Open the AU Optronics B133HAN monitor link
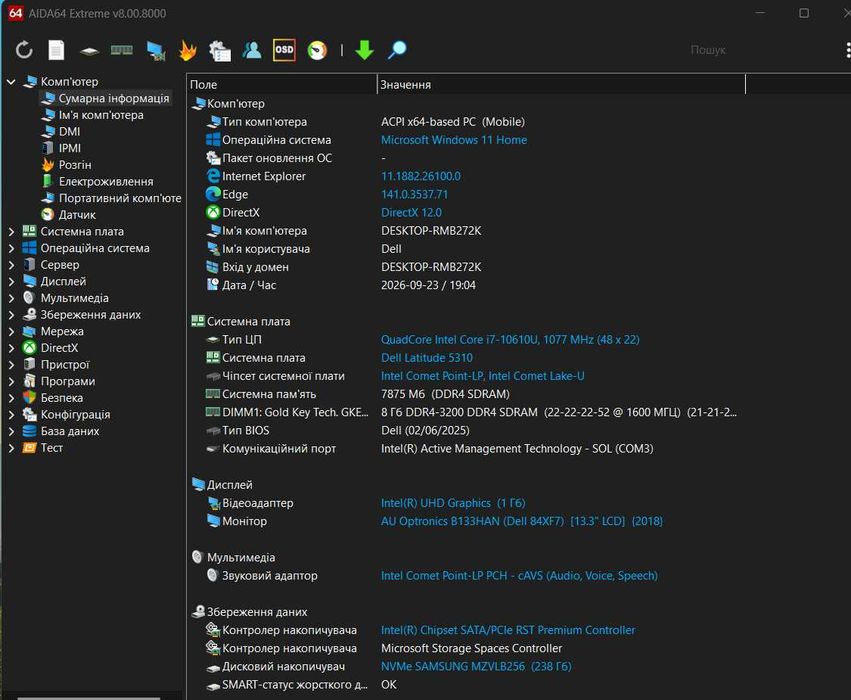The image size is (851, 700). coord(522,521)
